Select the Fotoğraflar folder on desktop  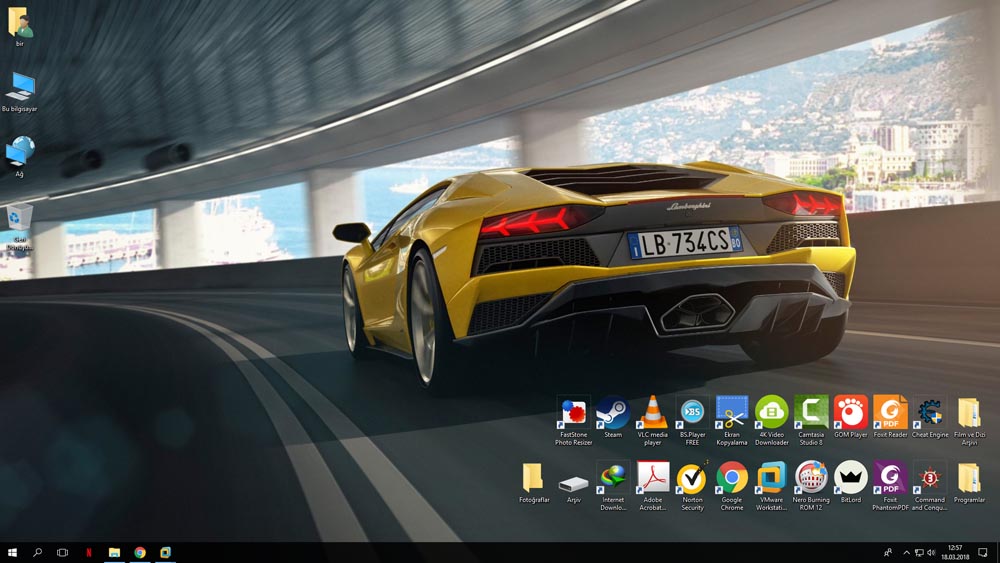(x=533, y=479)
